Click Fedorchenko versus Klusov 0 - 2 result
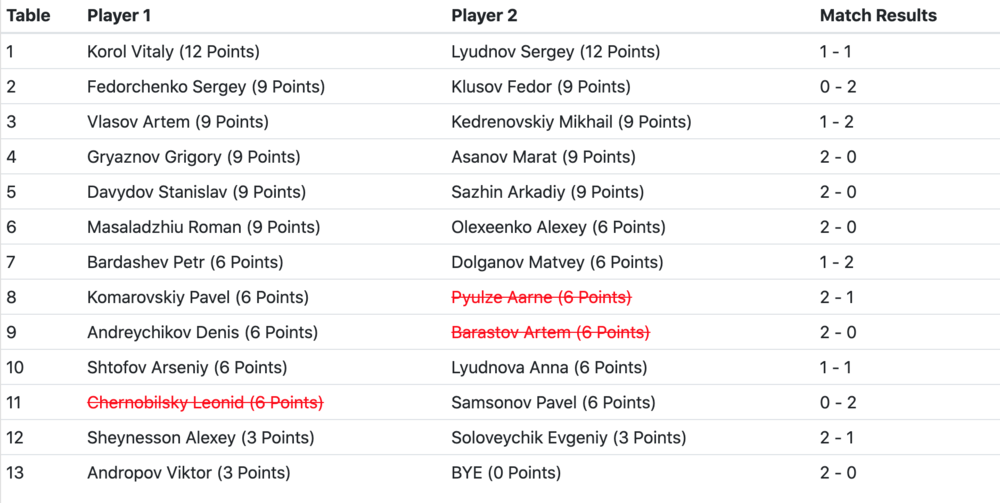1000x503 pixels. pos(837,87)
